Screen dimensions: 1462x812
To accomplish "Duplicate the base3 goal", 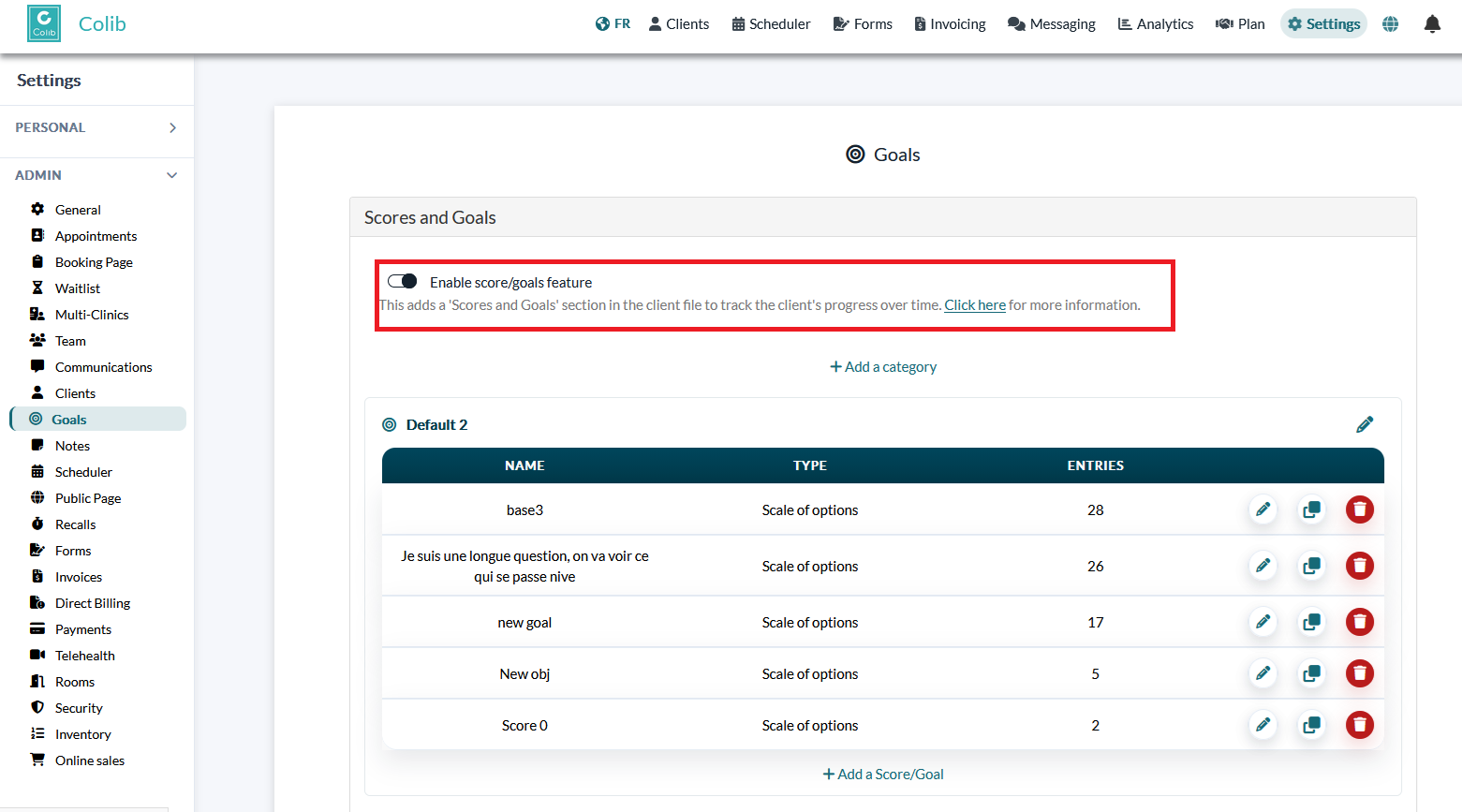I will pyautogui.click(x=1312, y=509).
